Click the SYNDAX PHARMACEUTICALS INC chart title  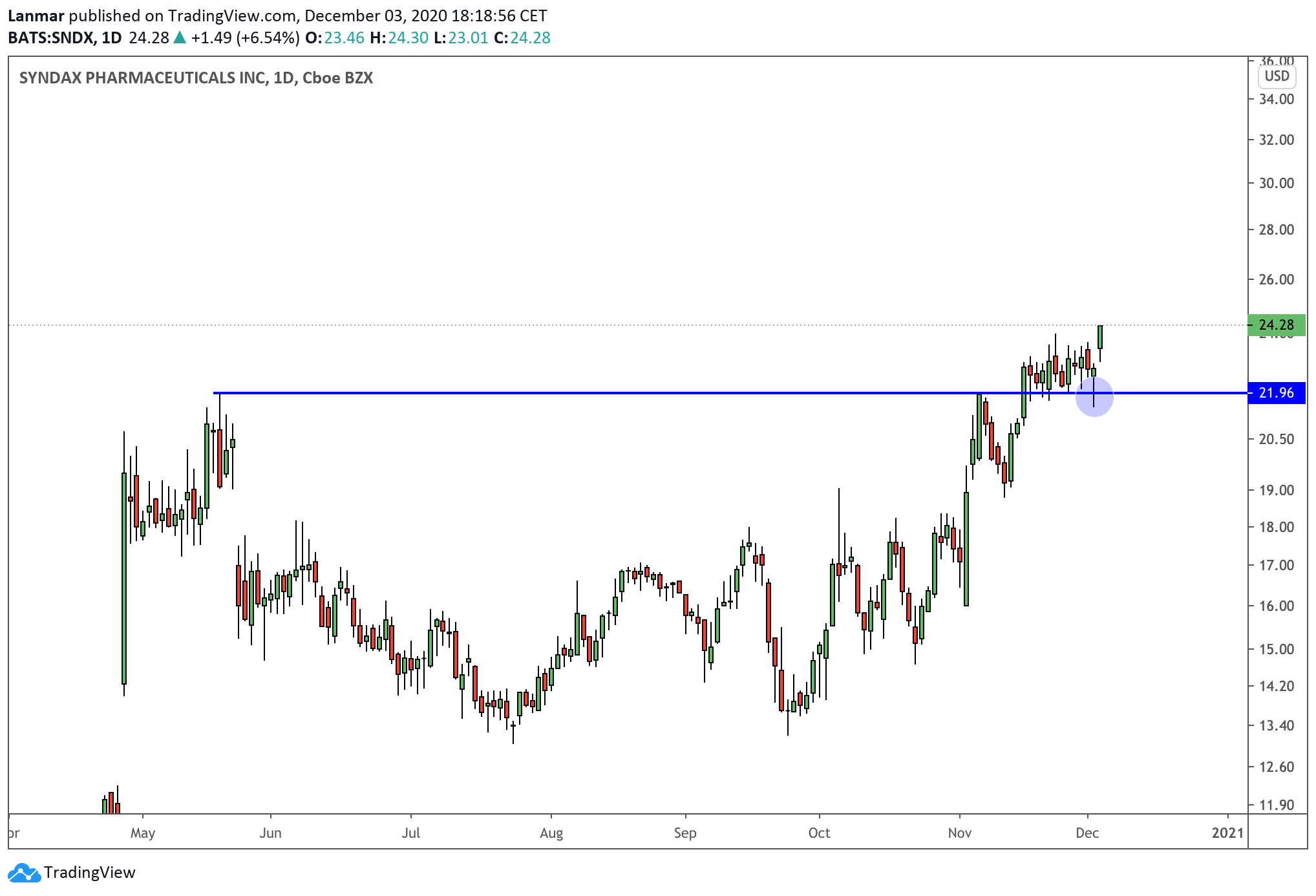tap(196, 78)
